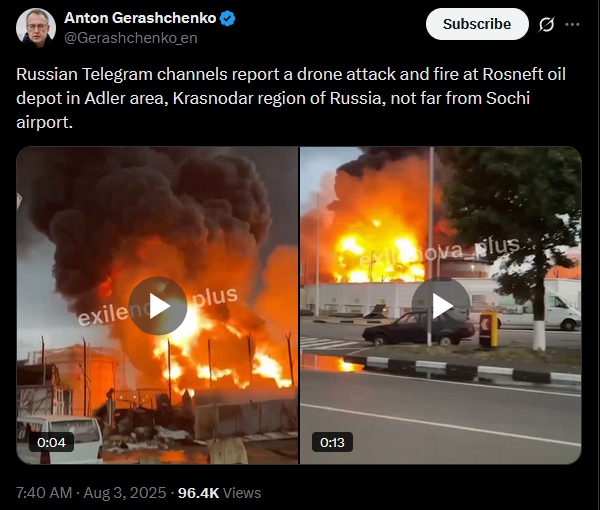Click the parked dark car in the right video
Viewport: 600px width, 510px height.
[x=419, y=329]
